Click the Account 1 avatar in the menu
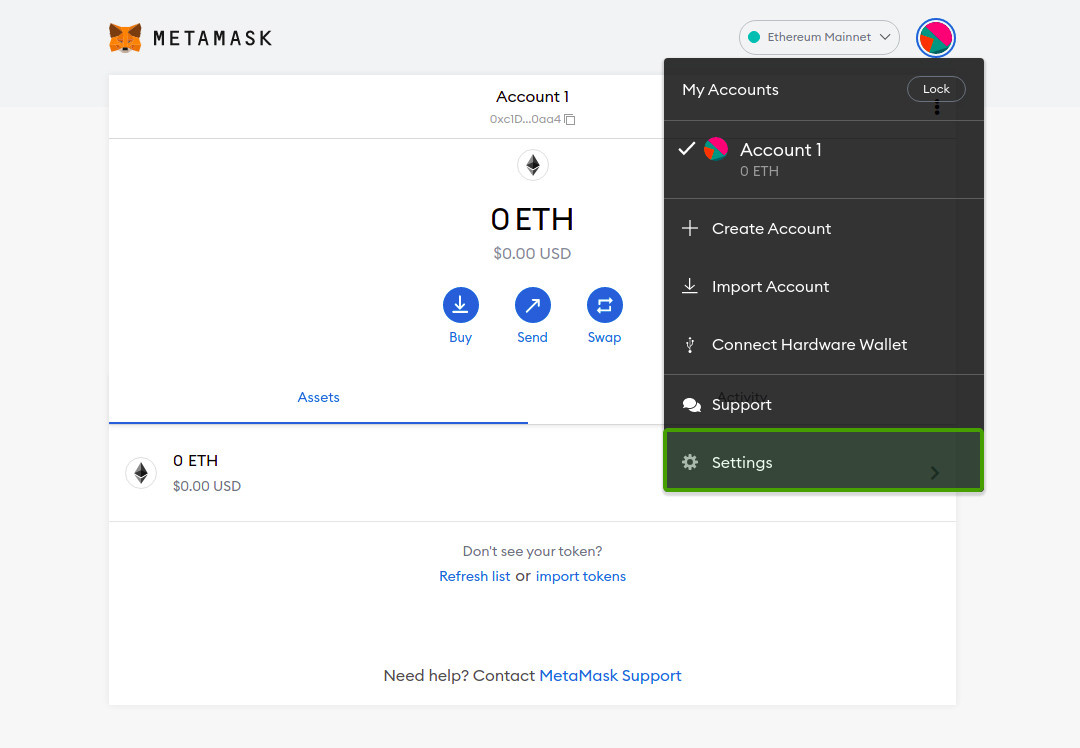Viewport: 1080px width, 748px height. coord(716,149)
